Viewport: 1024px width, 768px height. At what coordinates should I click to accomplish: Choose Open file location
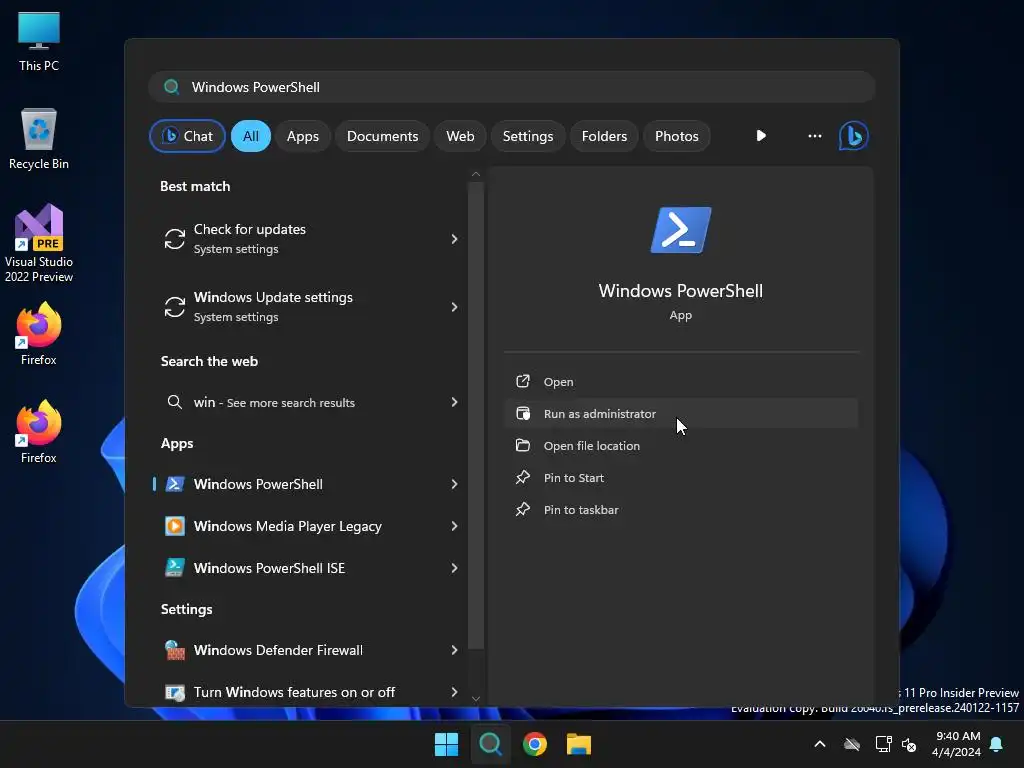point(680,445)
